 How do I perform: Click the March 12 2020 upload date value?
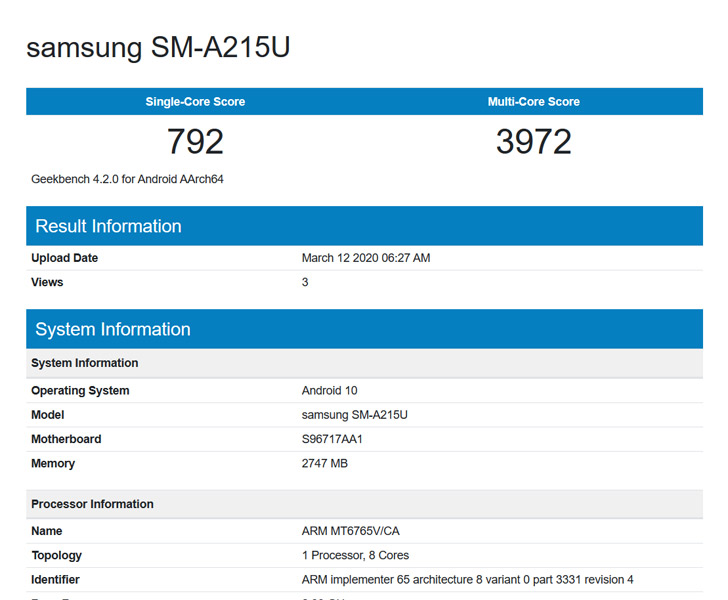[366, 258]
